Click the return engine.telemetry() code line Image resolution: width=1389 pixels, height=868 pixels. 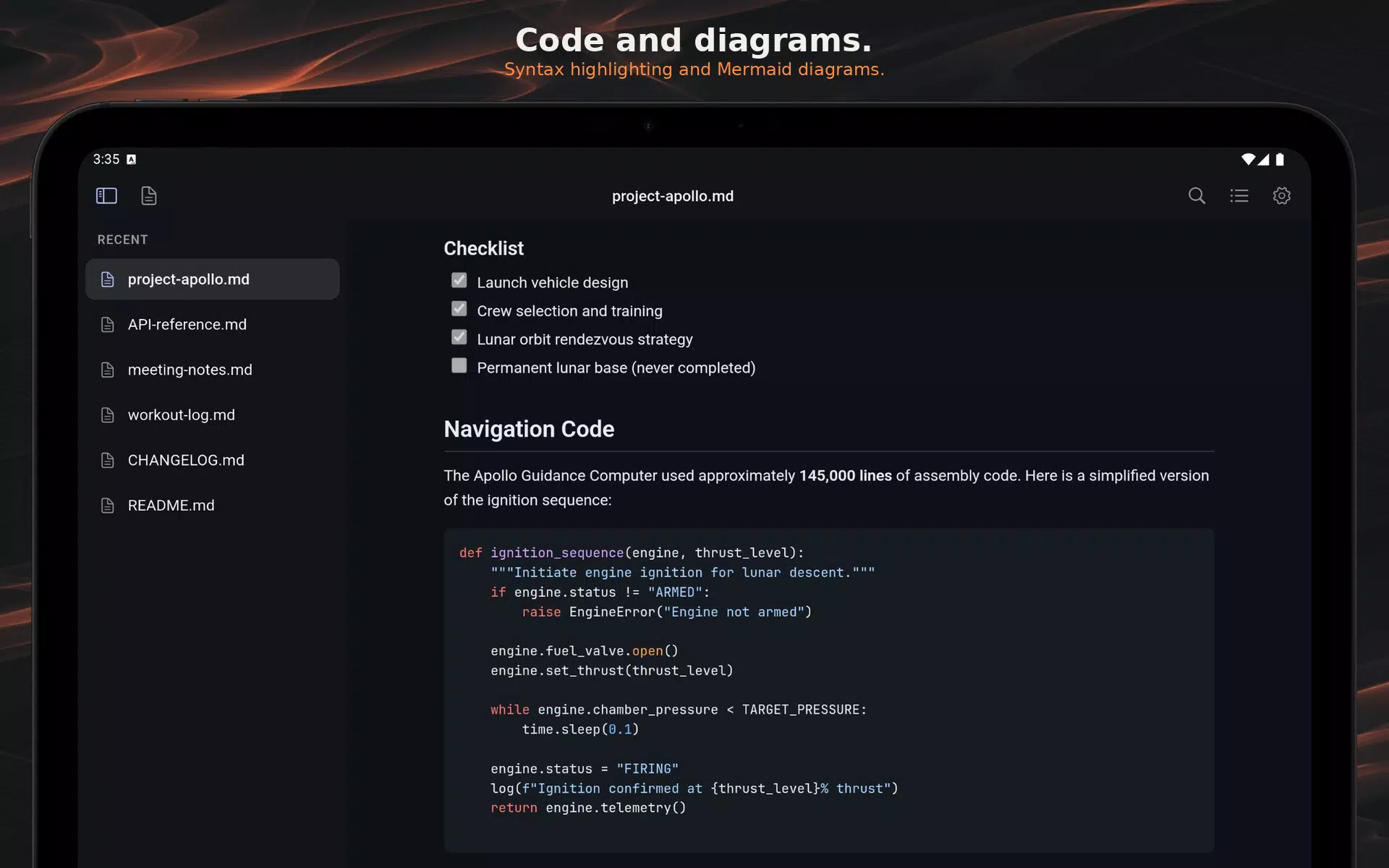coord(588,808)
